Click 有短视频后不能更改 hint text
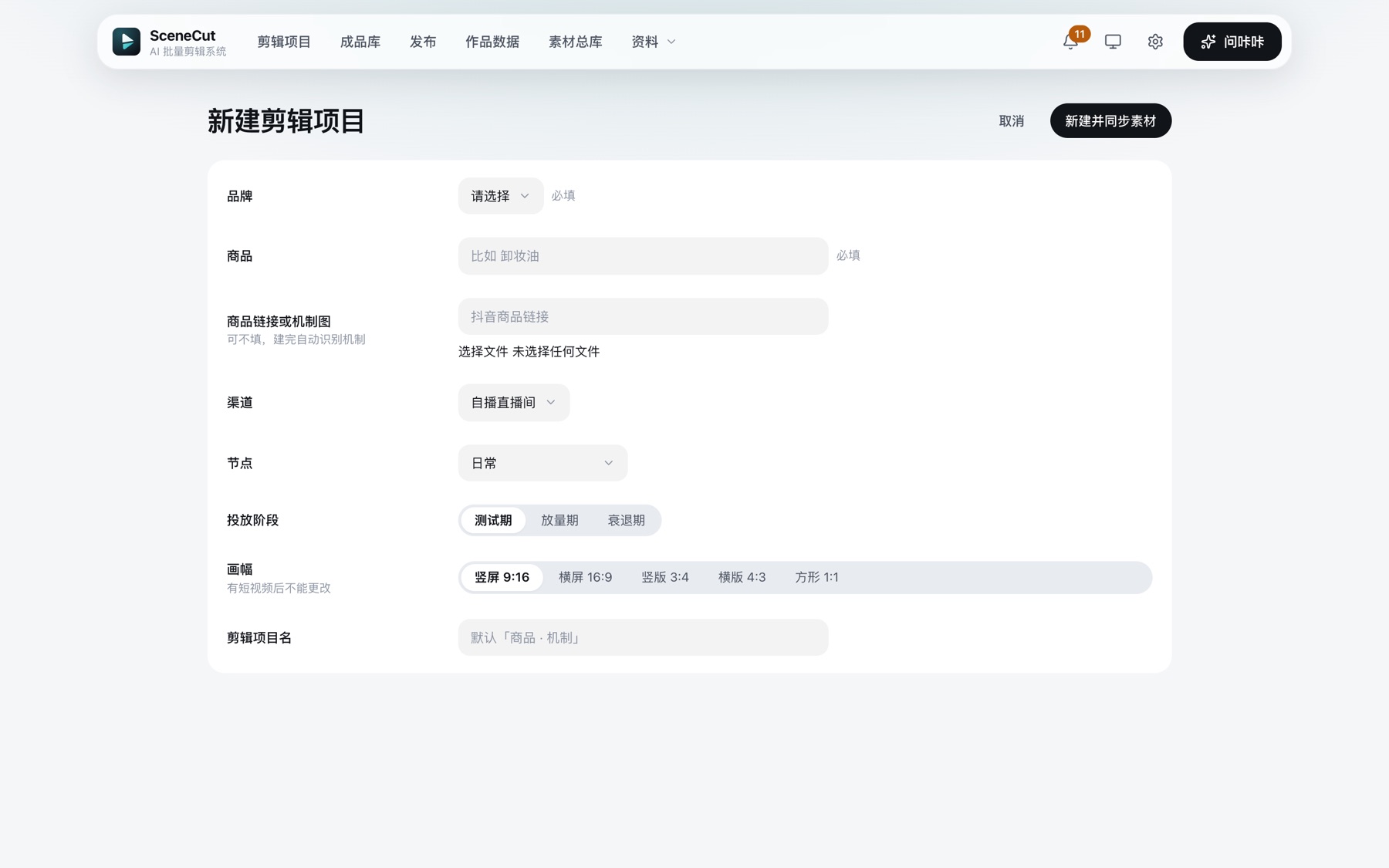This screenshot has width=1389, height=868. coord(279,588)
